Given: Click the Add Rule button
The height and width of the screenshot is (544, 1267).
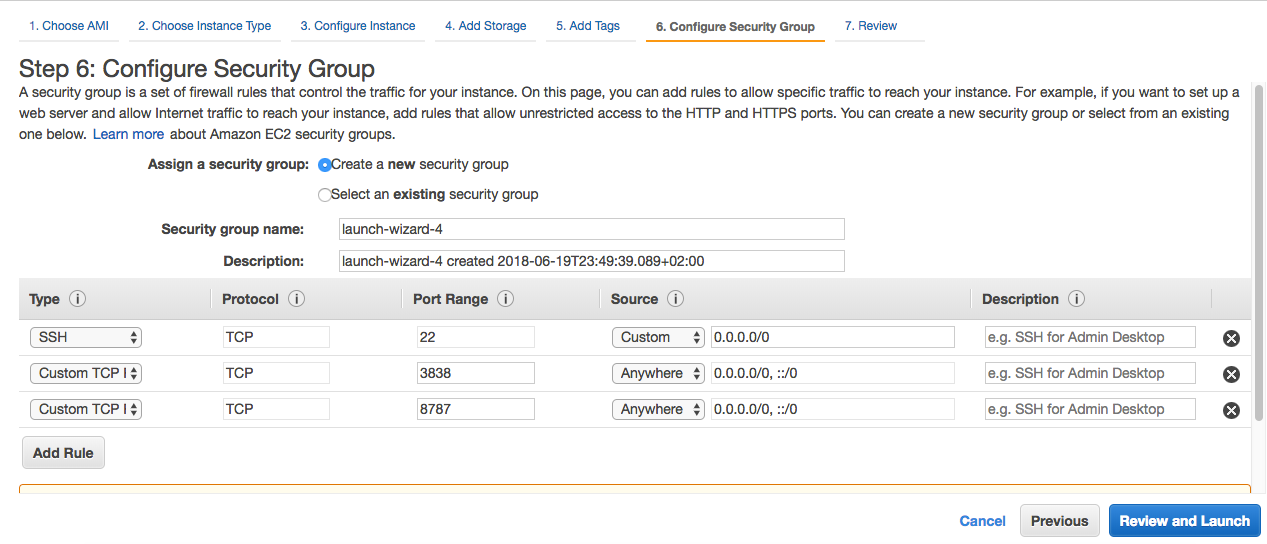Looking at the screenshot, I should (x=63, y=453).
